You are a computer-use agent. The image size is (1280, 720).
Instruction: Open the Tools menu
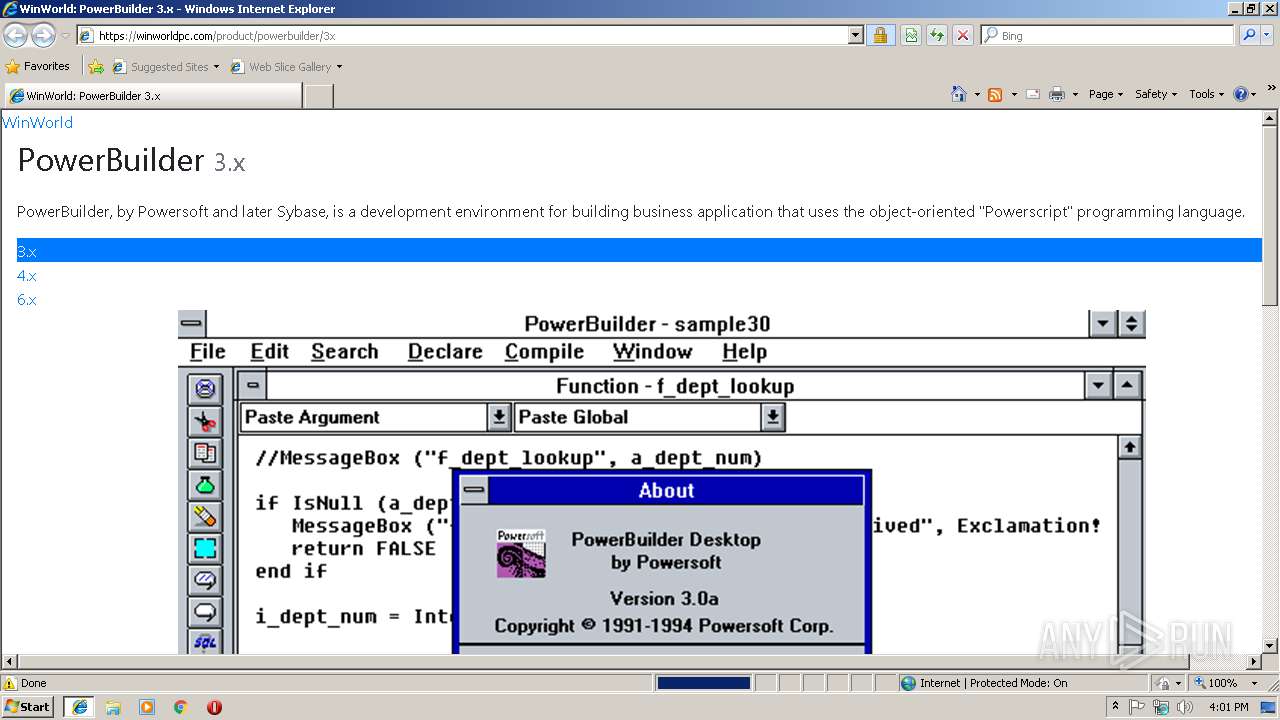point(1206,94)
